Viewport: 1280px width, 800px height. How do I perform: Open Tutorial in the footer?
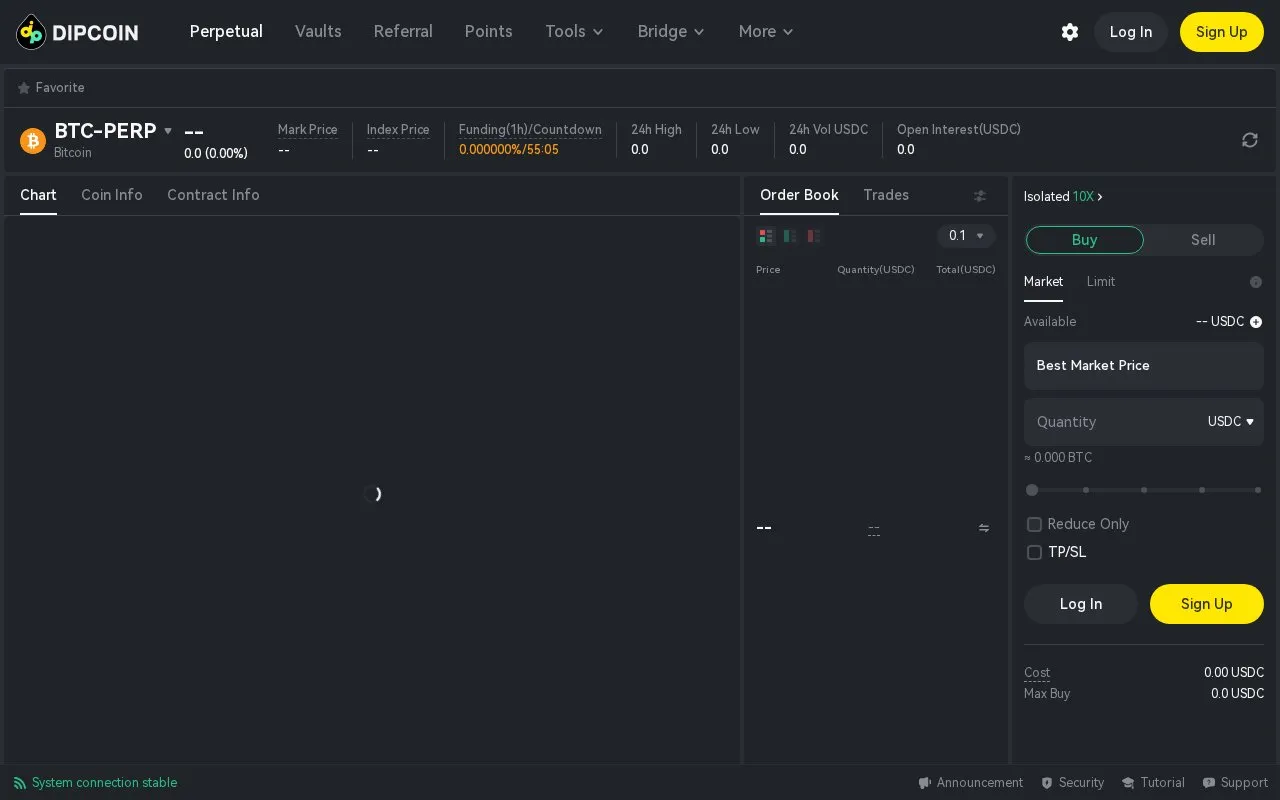(x=1153, y=783)
